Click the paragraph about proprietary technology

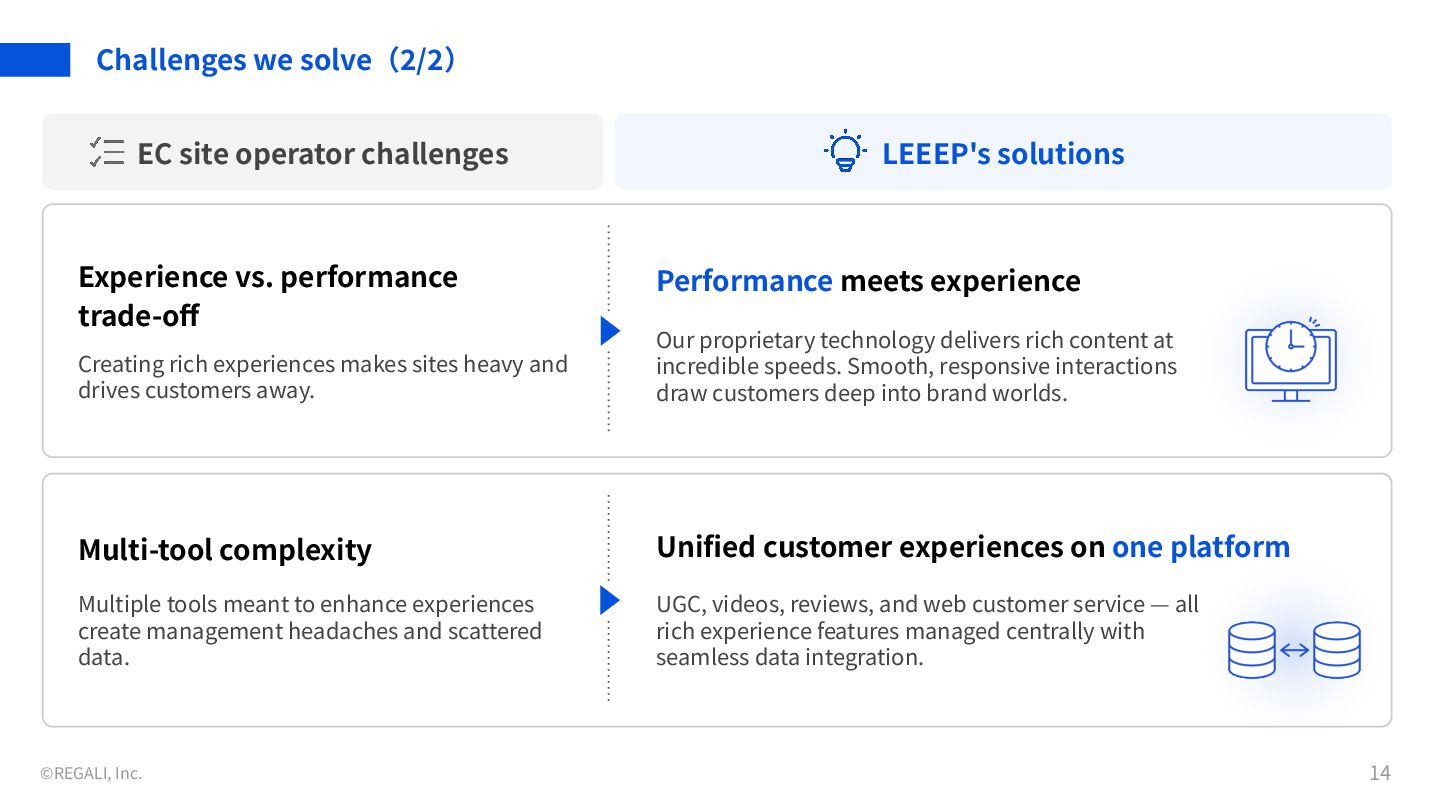click(916, 367)
